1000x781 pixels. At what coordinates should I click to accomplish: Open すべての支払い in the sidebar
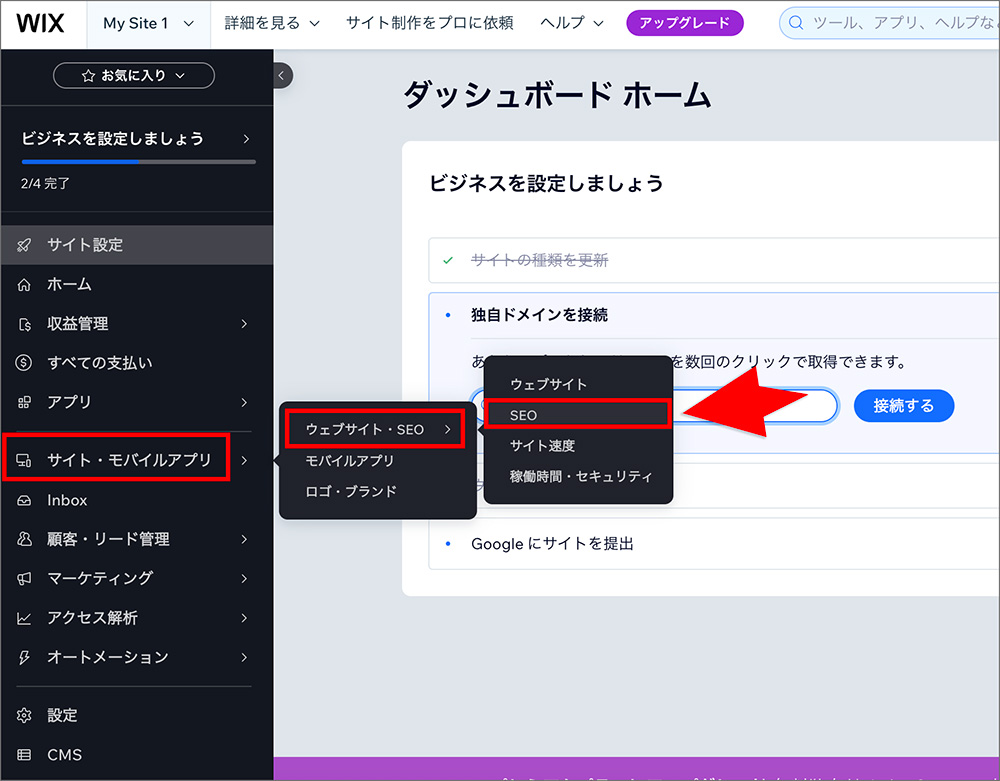coord(137,363)
